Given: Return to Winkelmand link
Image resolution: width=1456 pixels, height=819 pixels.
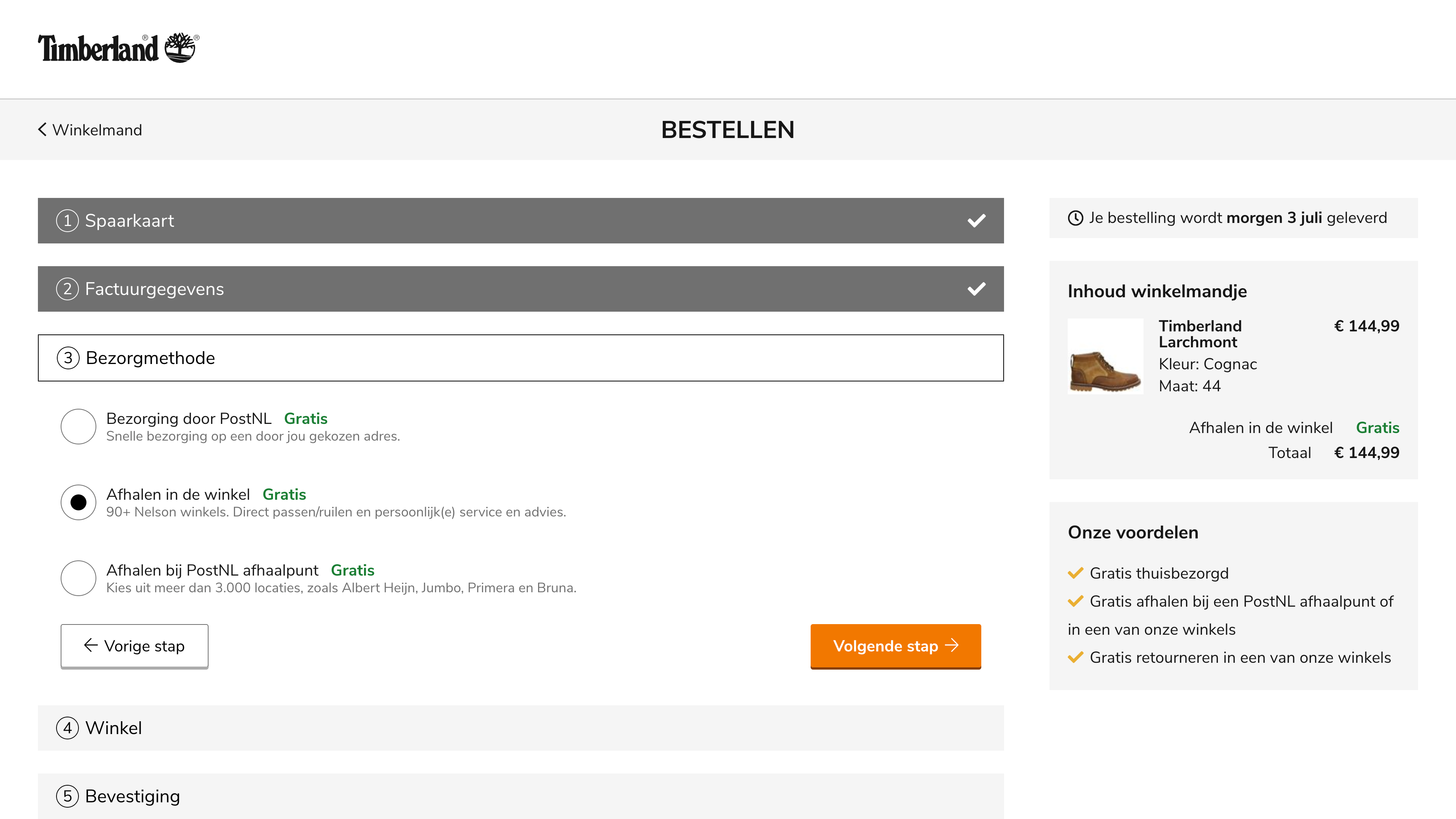Looking at the screenshot, I should click(97, 129).
